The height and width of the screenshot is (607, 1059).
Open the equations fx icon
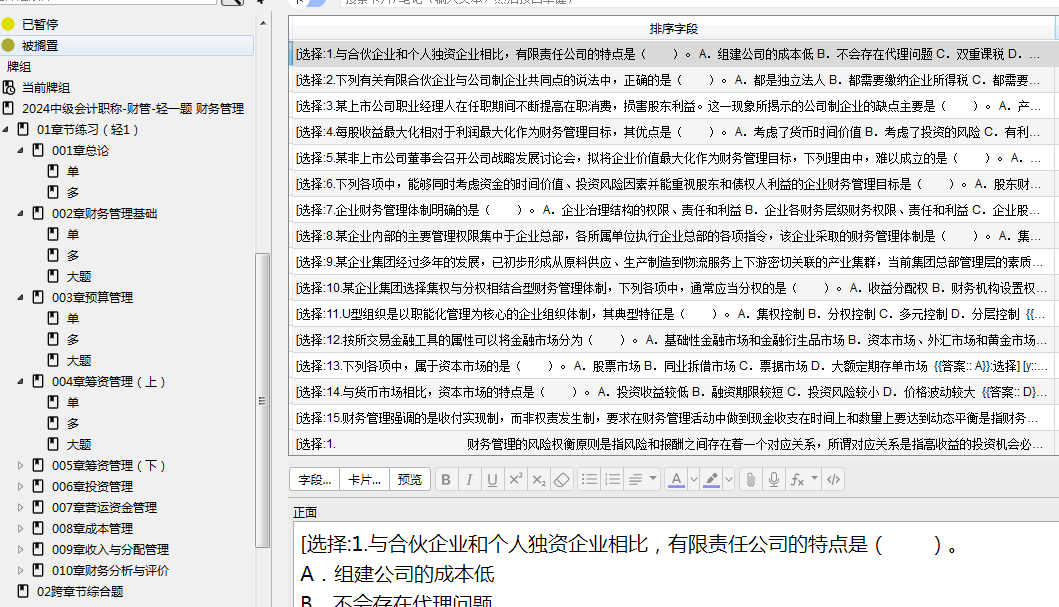[798, 479]
